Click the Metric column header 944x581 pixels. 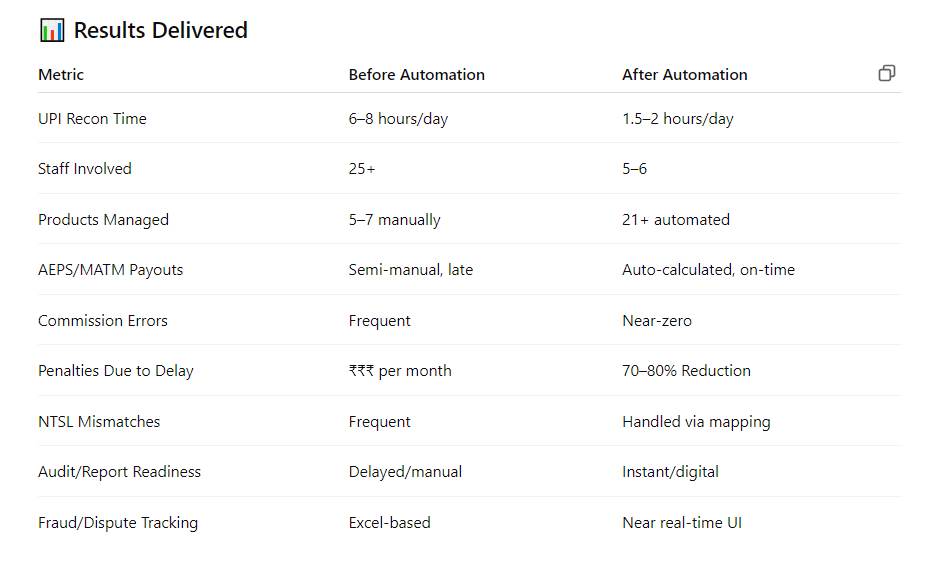click(61, 75)
